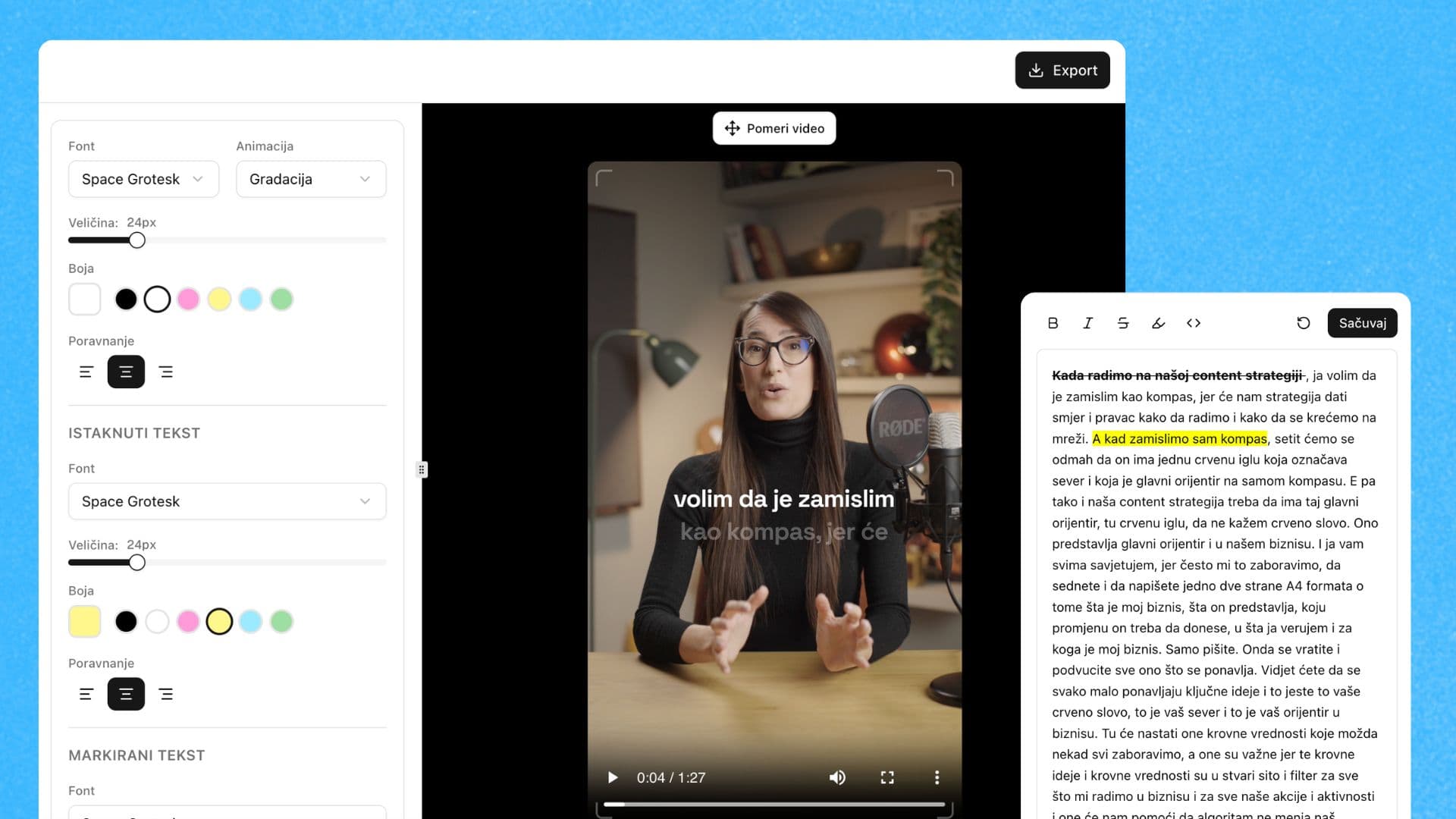Click the Export button
1456x819 pixels.
(1062, 71)
